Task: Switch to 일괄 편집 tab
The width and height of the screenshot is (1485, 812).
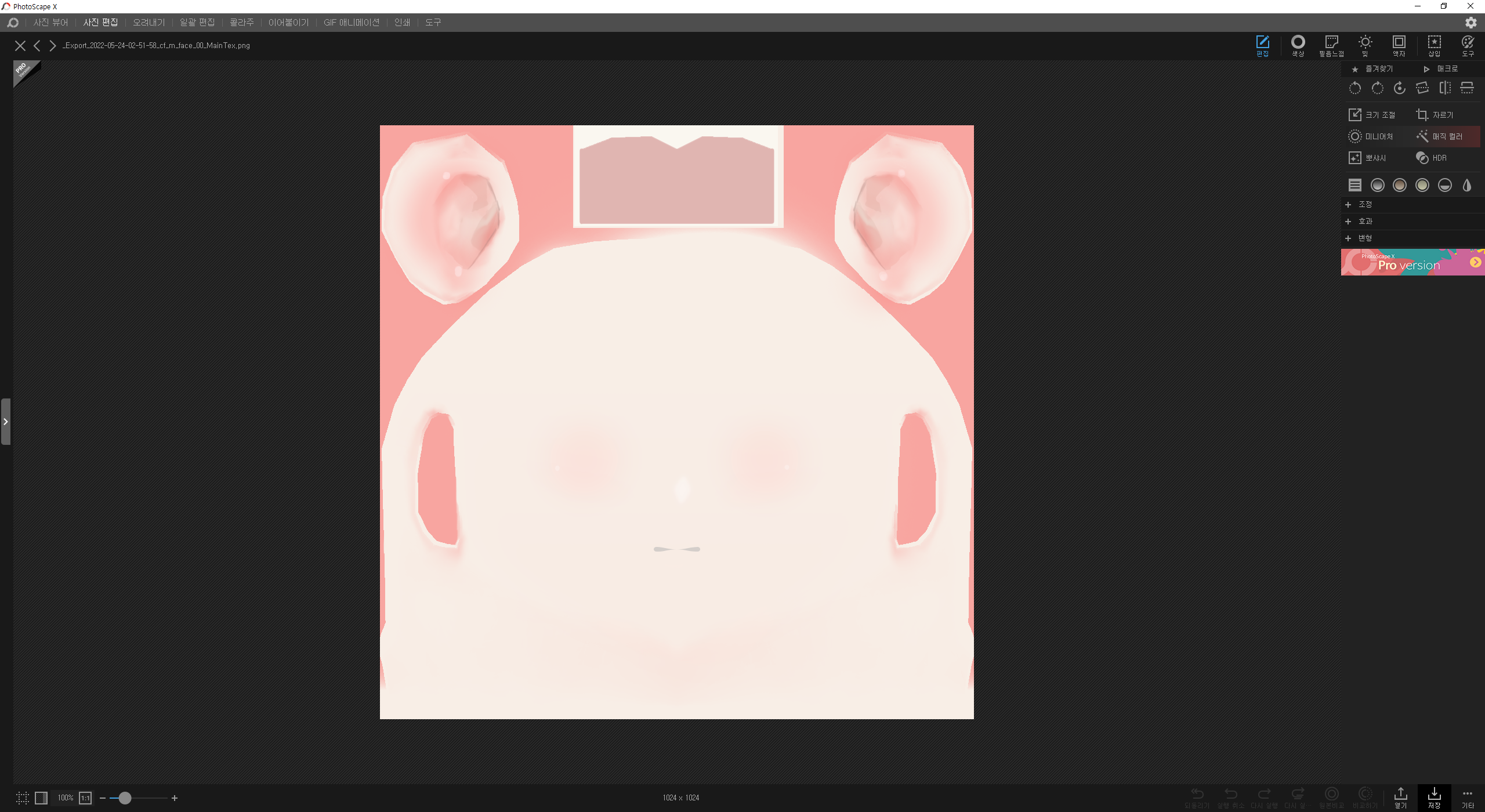Action: point(197,23)
